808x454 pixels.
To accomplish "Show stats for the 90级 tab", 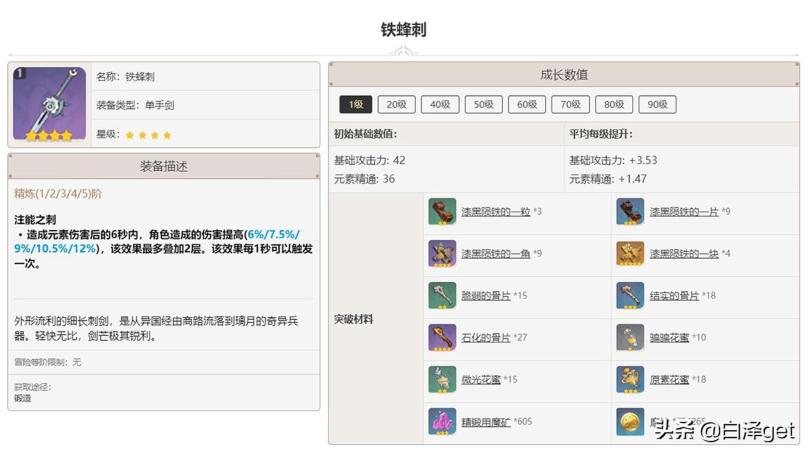I will [x=656, y=104].
